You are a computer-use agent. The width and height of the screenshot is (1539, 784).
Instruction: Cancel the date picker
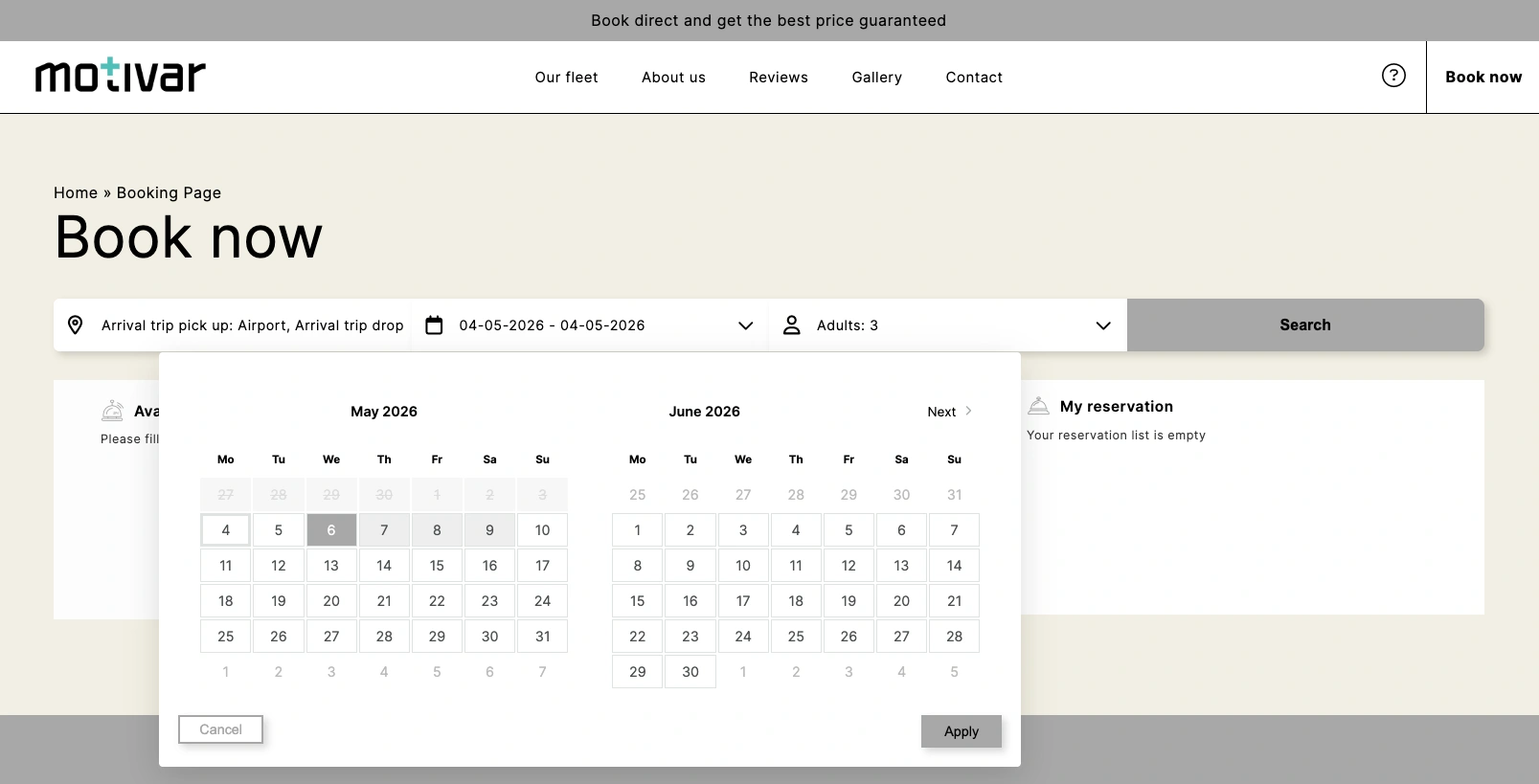click(220, 729)
